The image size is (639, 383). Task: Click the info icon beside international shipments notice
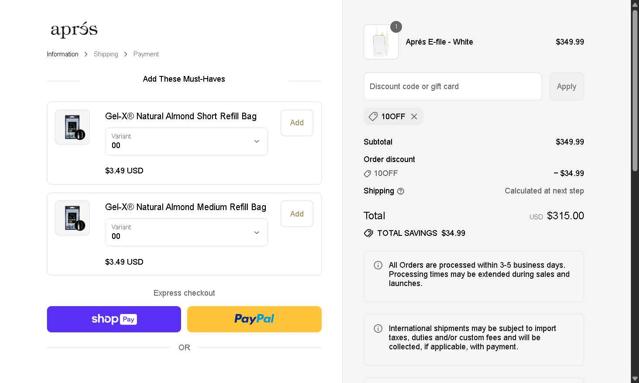(x=378, y=328)
